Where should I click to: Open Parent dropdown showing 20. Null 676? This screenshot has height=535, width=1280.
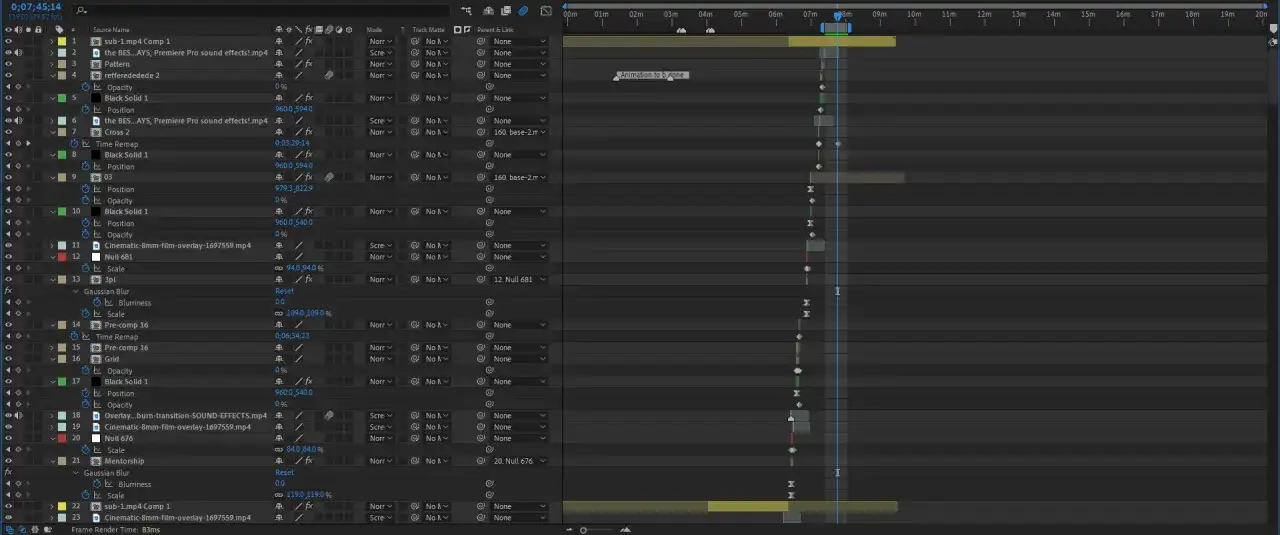519,461
